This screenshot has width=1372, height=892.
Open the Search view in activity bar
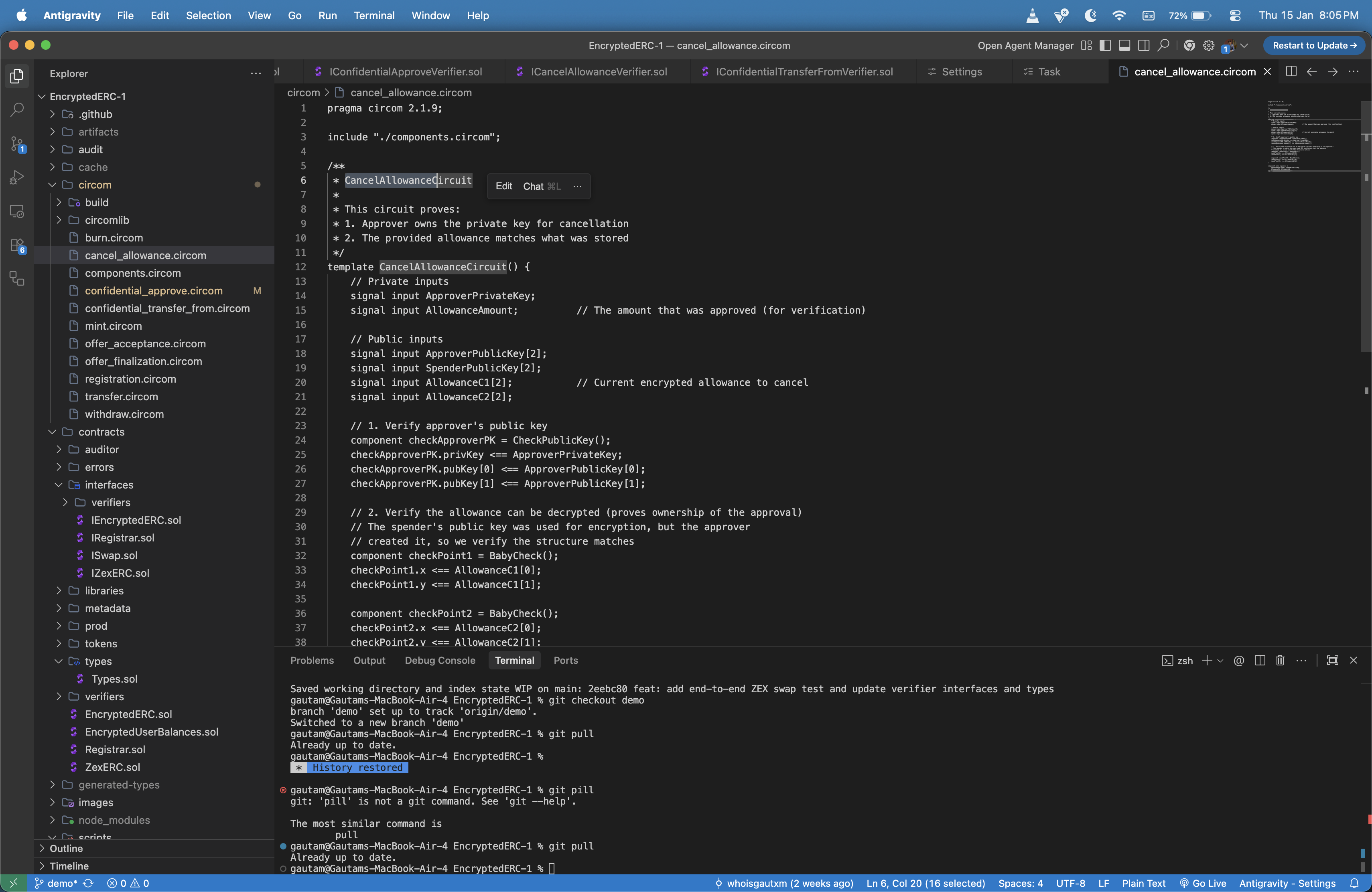tap(17, 109)
